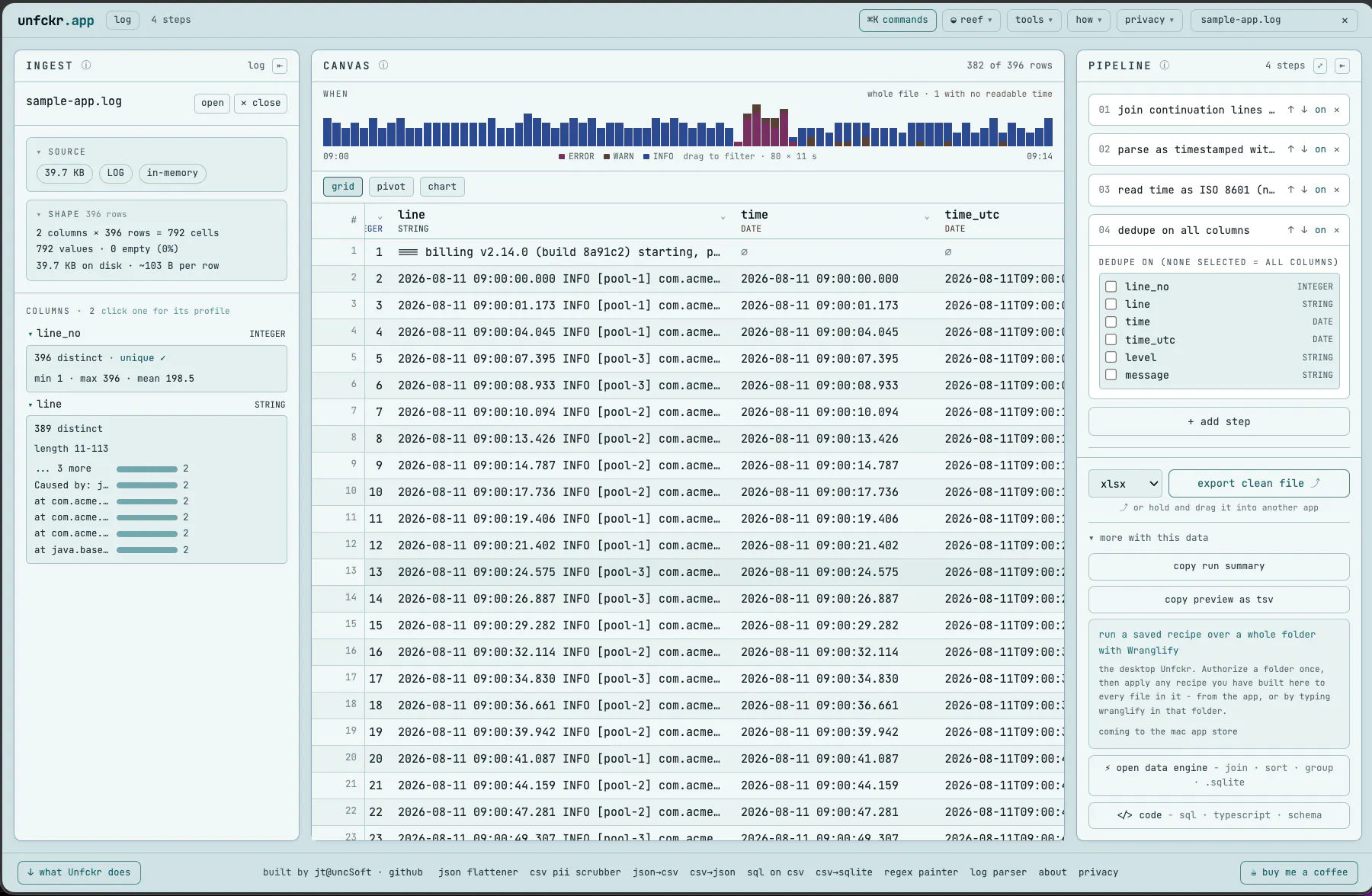Image resolution: width=1372 pixels, height=896 pixels.
Task: Click the what Unfckr does button
Action: pyautogui.click(x=79, y=872)
